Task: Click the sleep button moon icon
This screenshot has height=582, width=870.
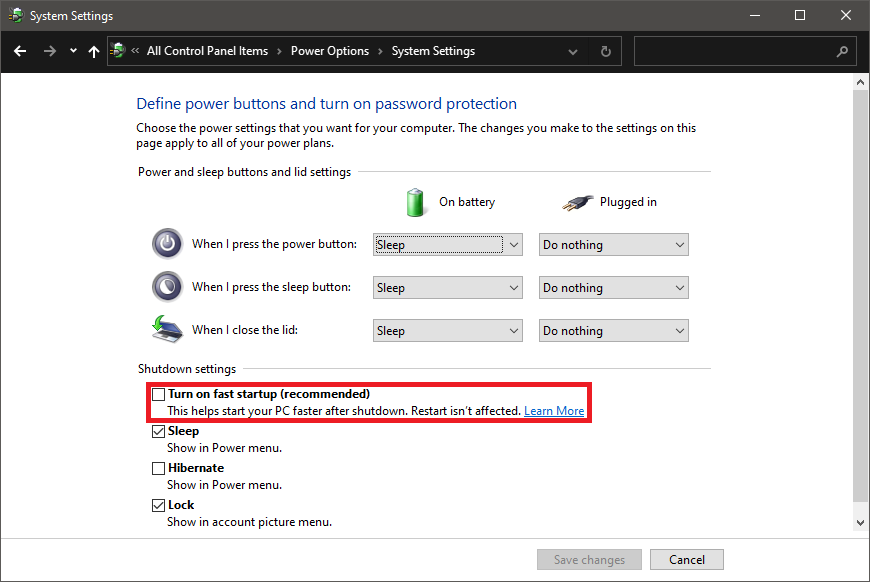Action: coord(167,287)
